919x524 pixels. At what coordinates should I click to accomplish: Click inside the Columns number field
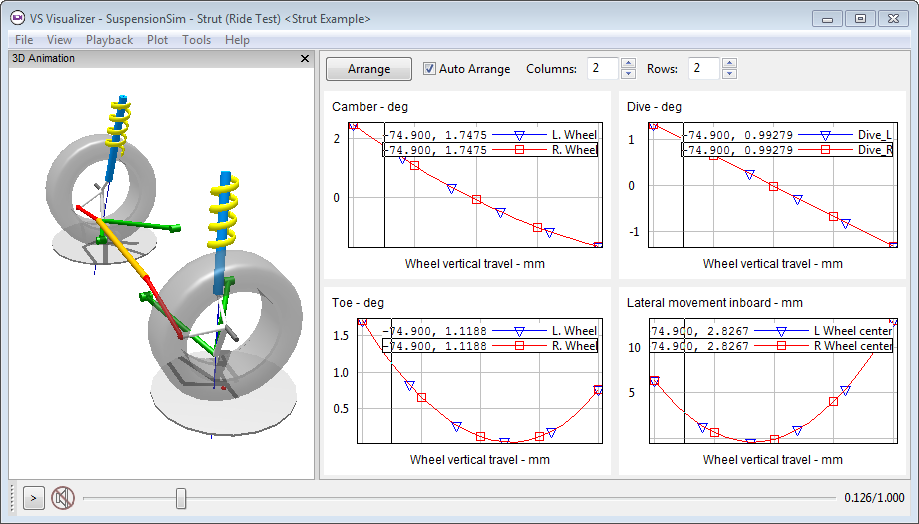(603, 69)
